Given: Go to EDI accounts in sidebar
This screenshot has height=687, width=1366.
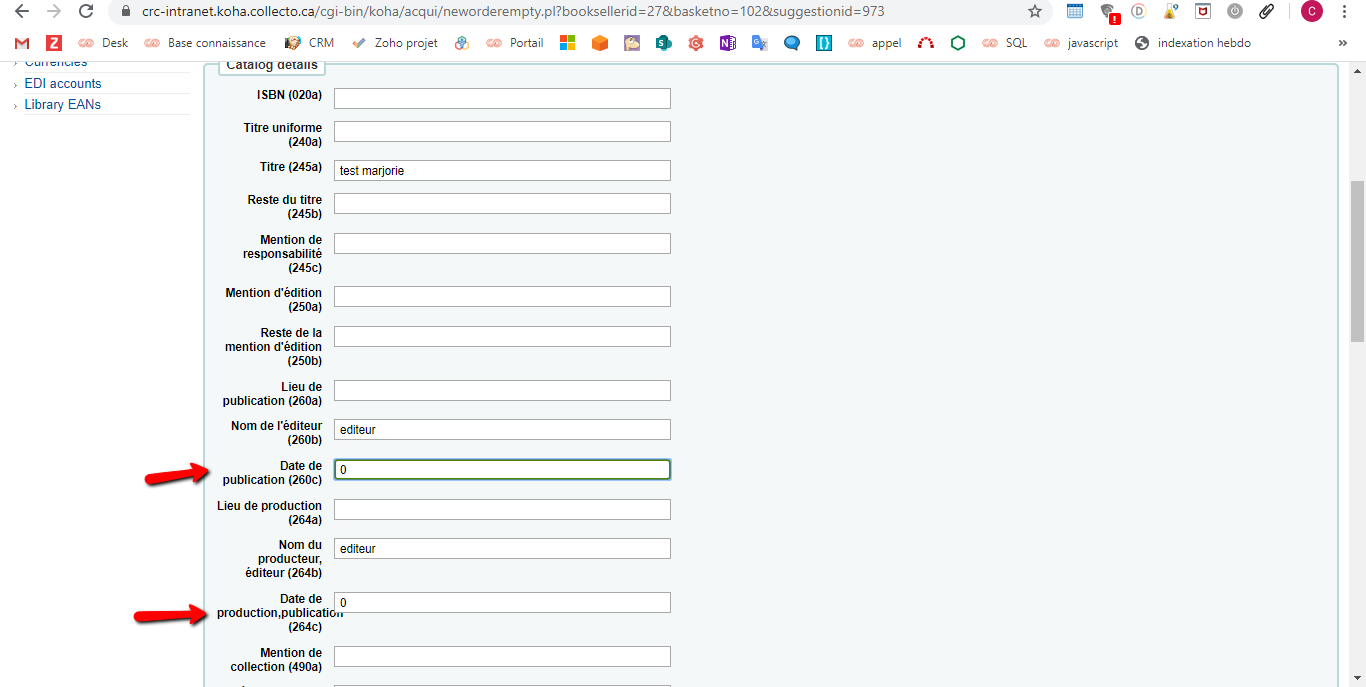Looking at the screenshot, I should 63,83.
